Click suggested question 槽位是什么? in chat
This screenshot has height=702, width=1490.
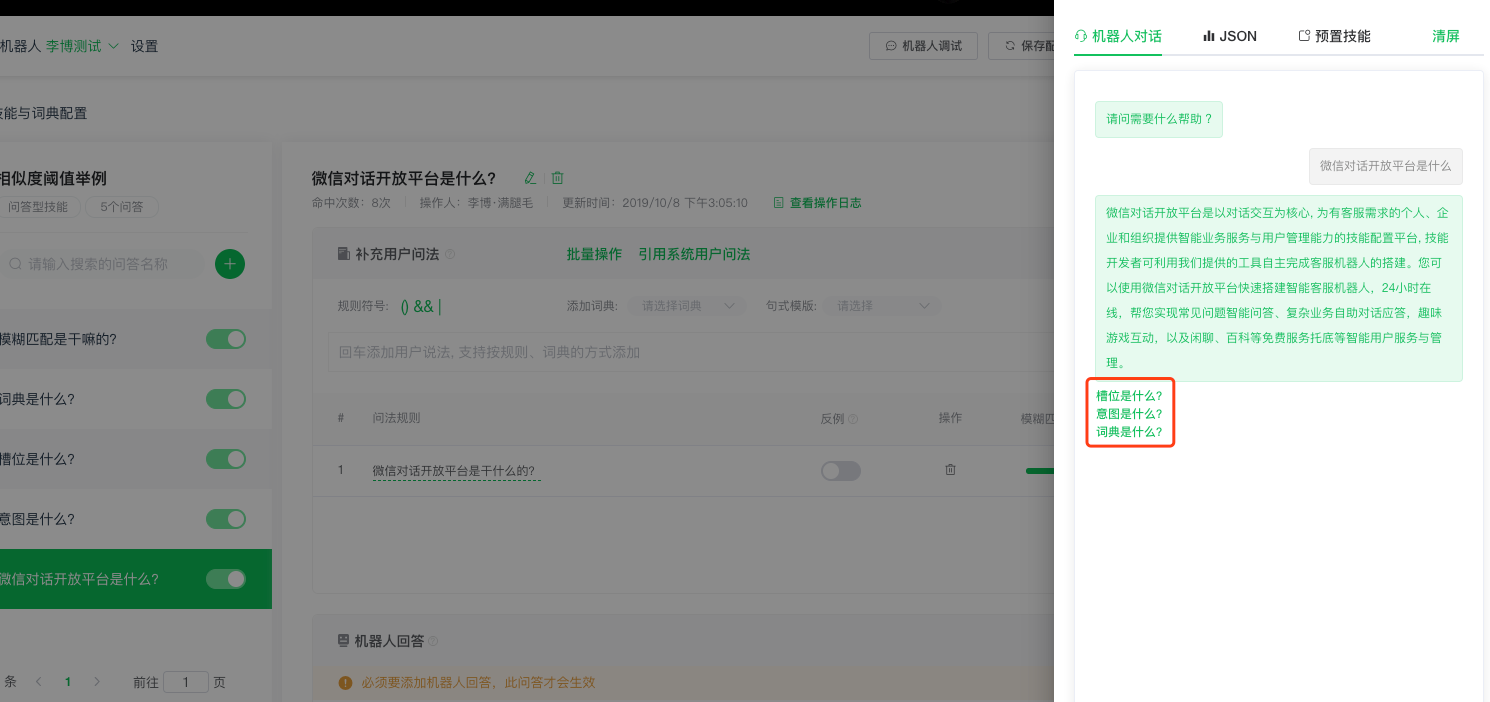1129,396
